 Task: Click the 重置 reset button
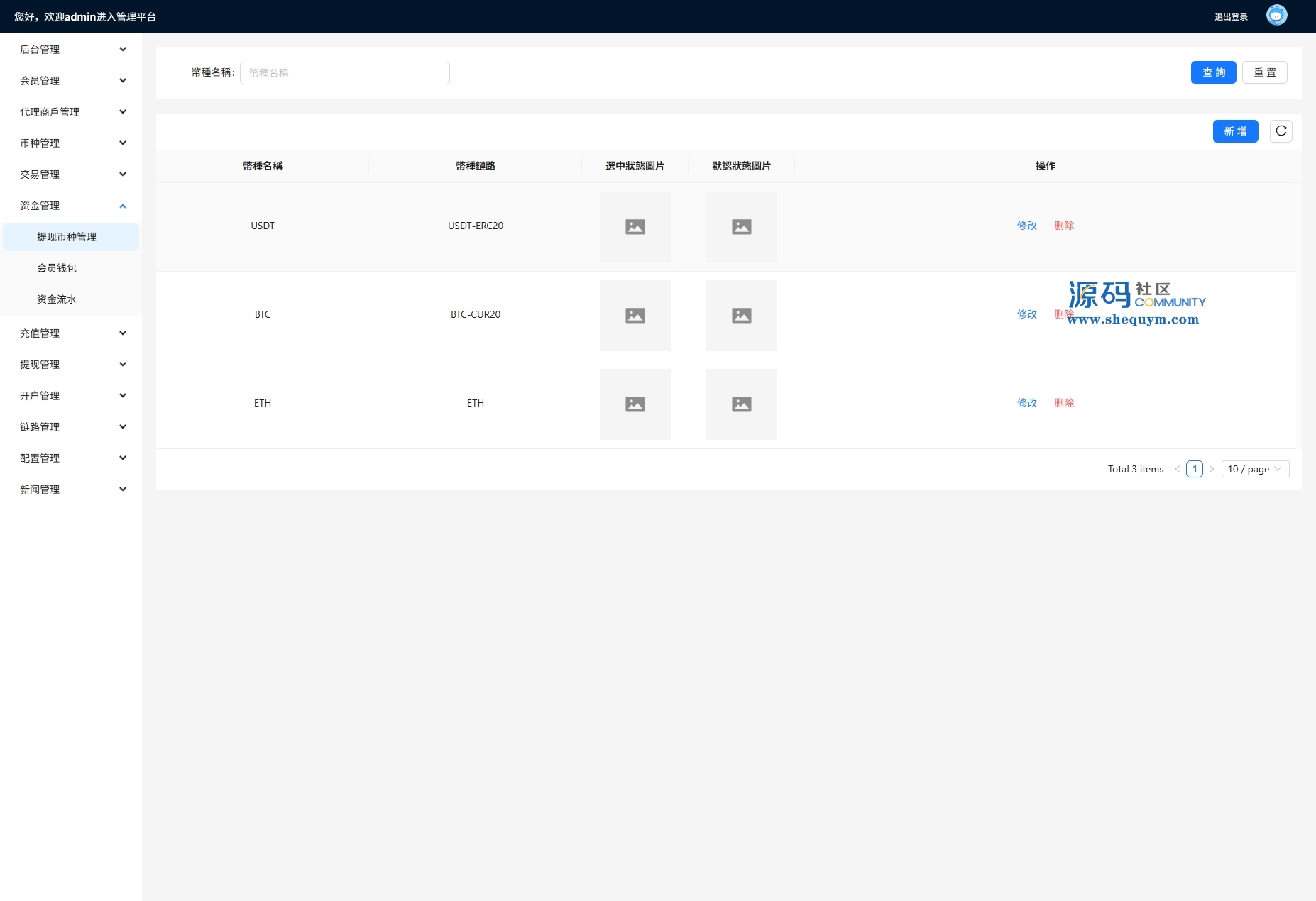(x=1264, y=72)
